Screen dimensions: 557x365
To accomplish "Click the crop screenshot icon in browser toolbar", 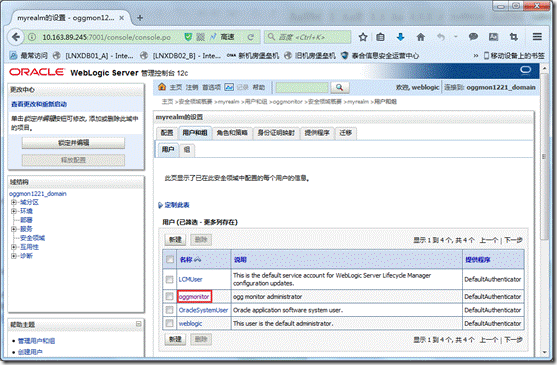I will pos(514,37).
